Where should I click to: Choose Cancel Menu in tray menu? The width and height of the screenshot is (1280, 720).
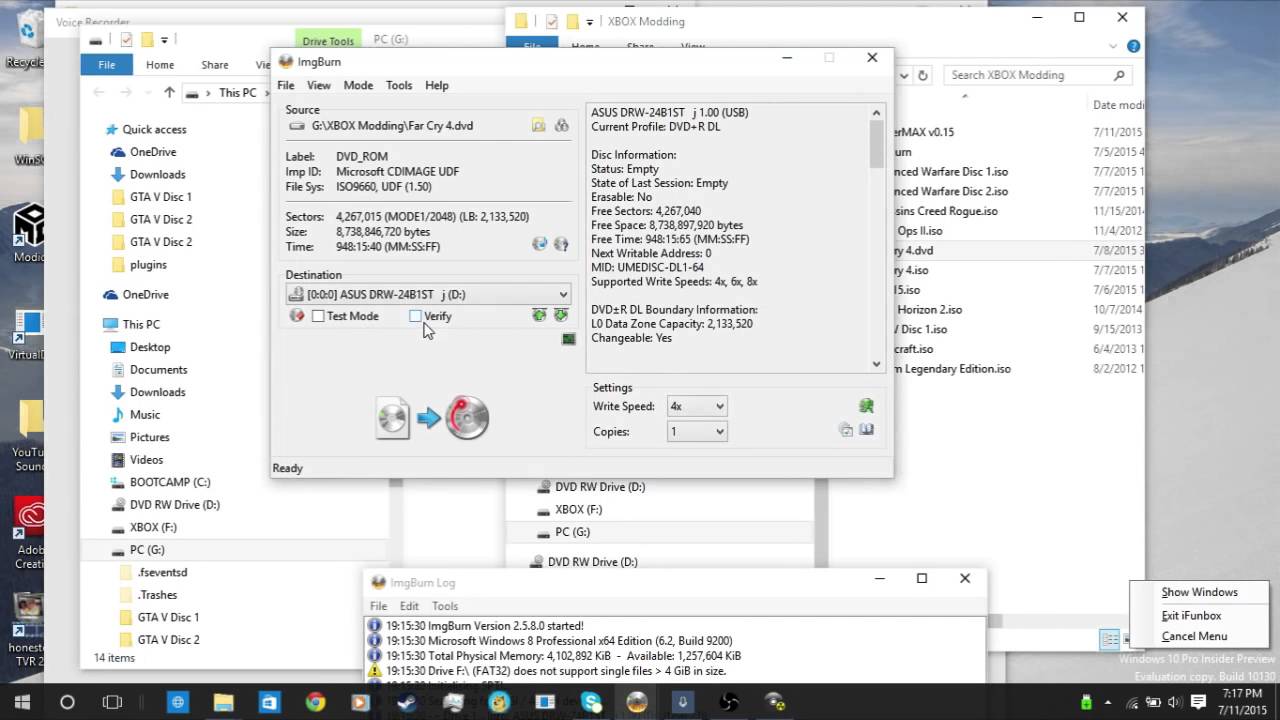(x=1194, y=636)
